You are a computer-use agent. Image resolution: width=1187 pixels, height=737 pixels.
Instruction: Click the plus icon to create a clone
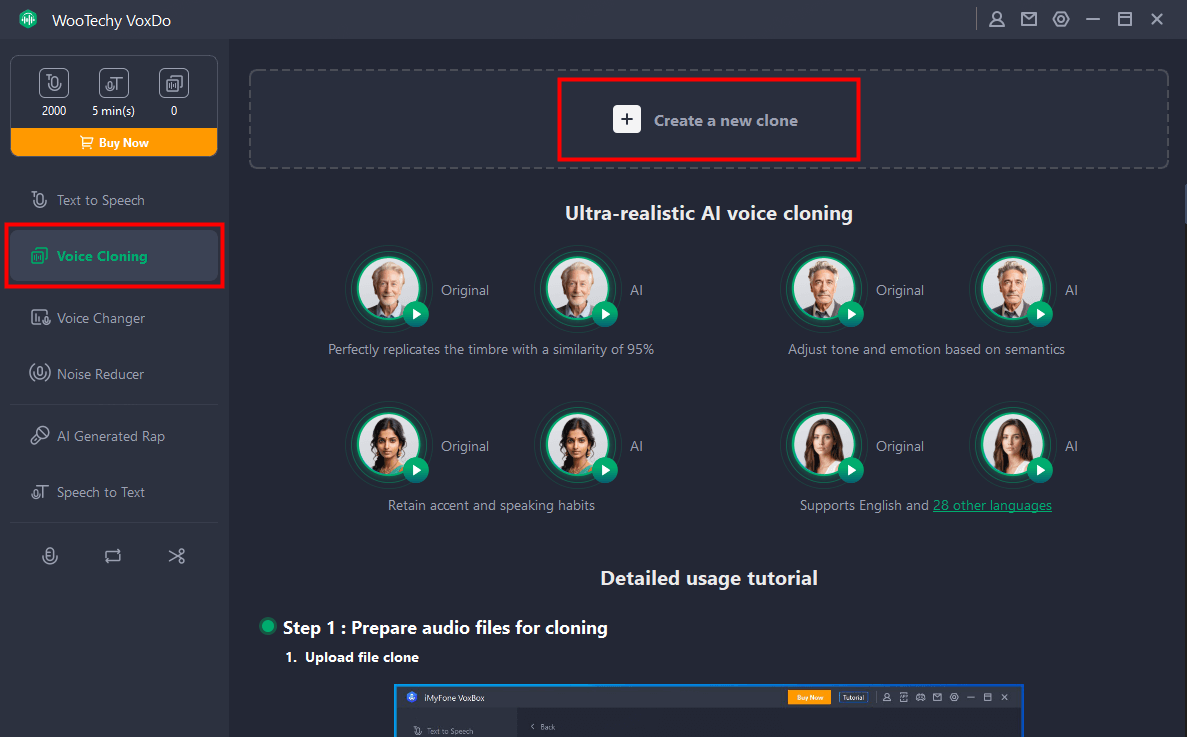(627, 120)
